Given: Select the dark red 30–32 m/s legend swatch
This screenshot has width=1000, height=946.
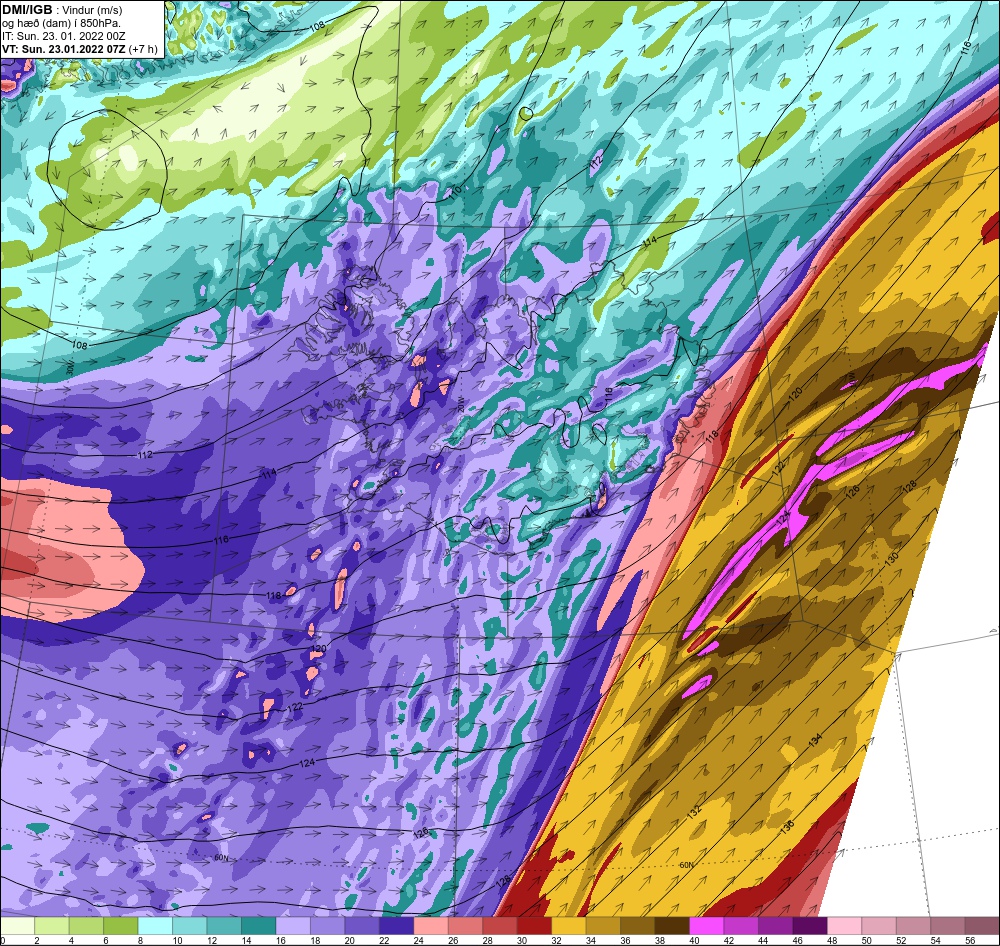Looking at the screenshot, I should (534, 926).
